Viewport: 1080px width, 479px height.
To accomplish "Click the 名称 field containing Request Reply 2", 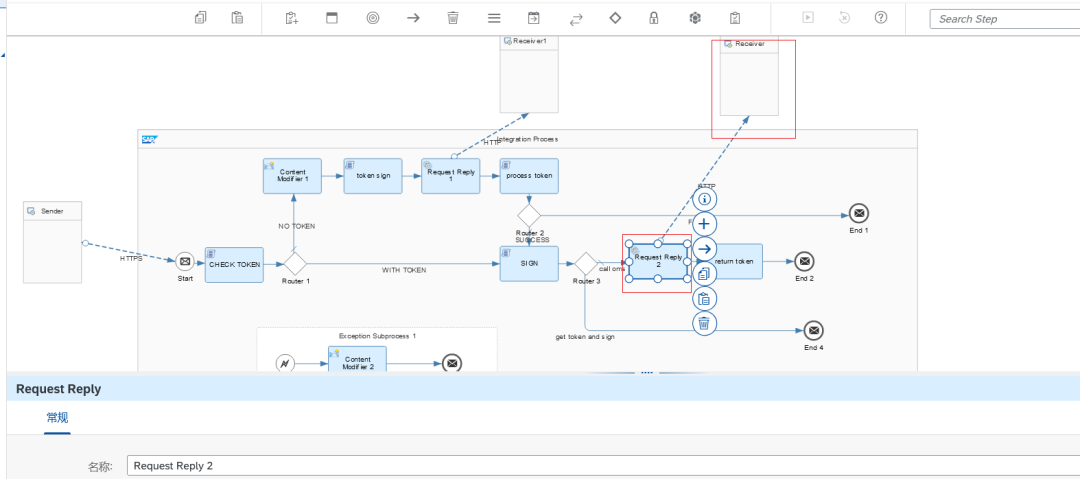I will (x=603, y=466).
